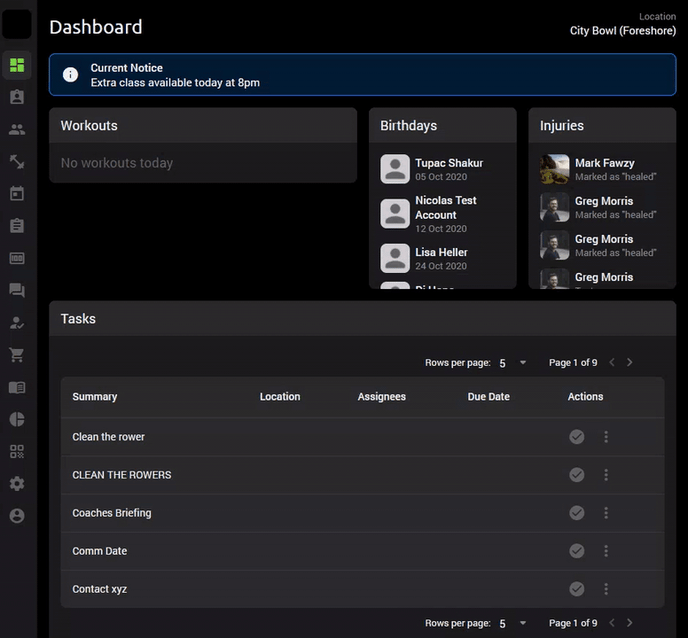Viewport: 688px width, 638px height.
Task: Open more options for 'CLEAN THE ROWERS'
Action: tap(606, 475)
